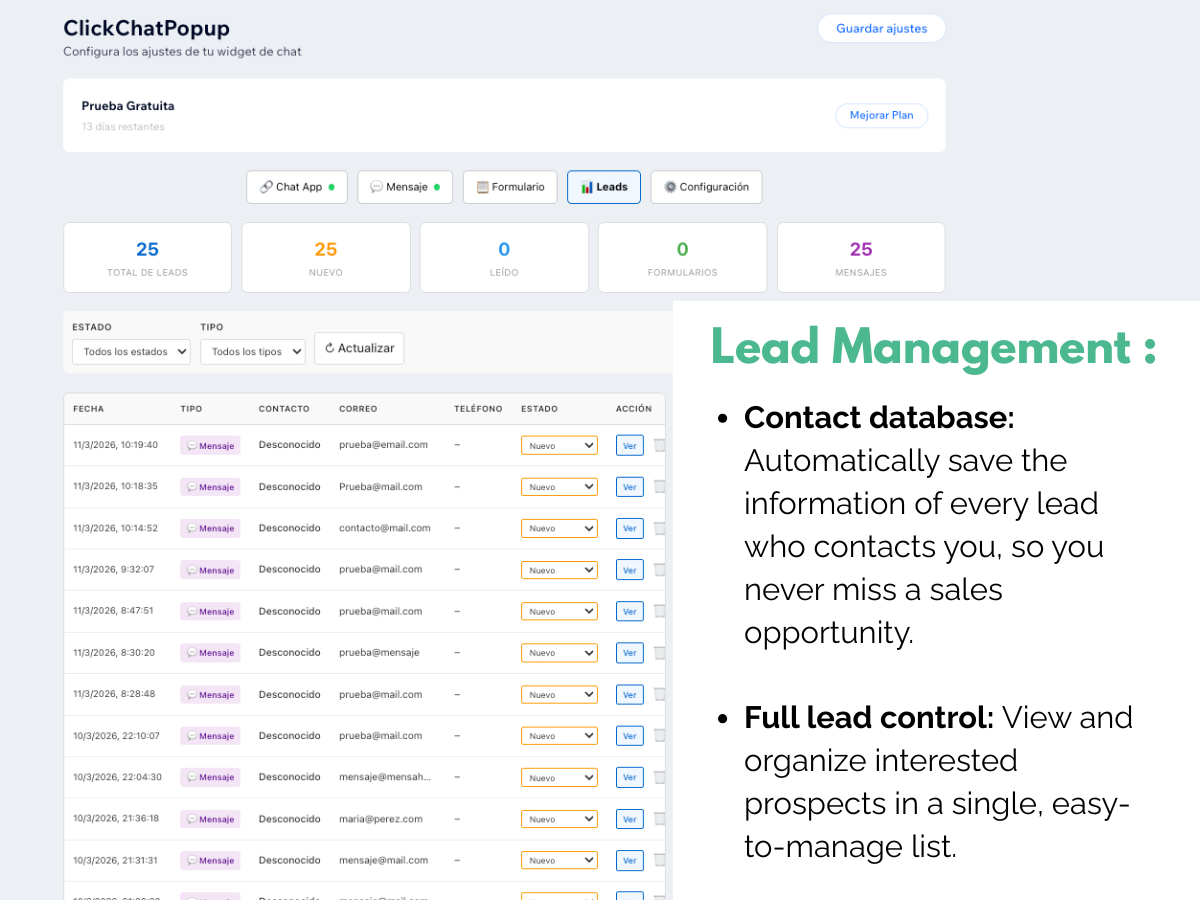The height and width of the screenshot is (900, 1200).
Task: Open the Formulario tab
Action: tap(510, 187)
